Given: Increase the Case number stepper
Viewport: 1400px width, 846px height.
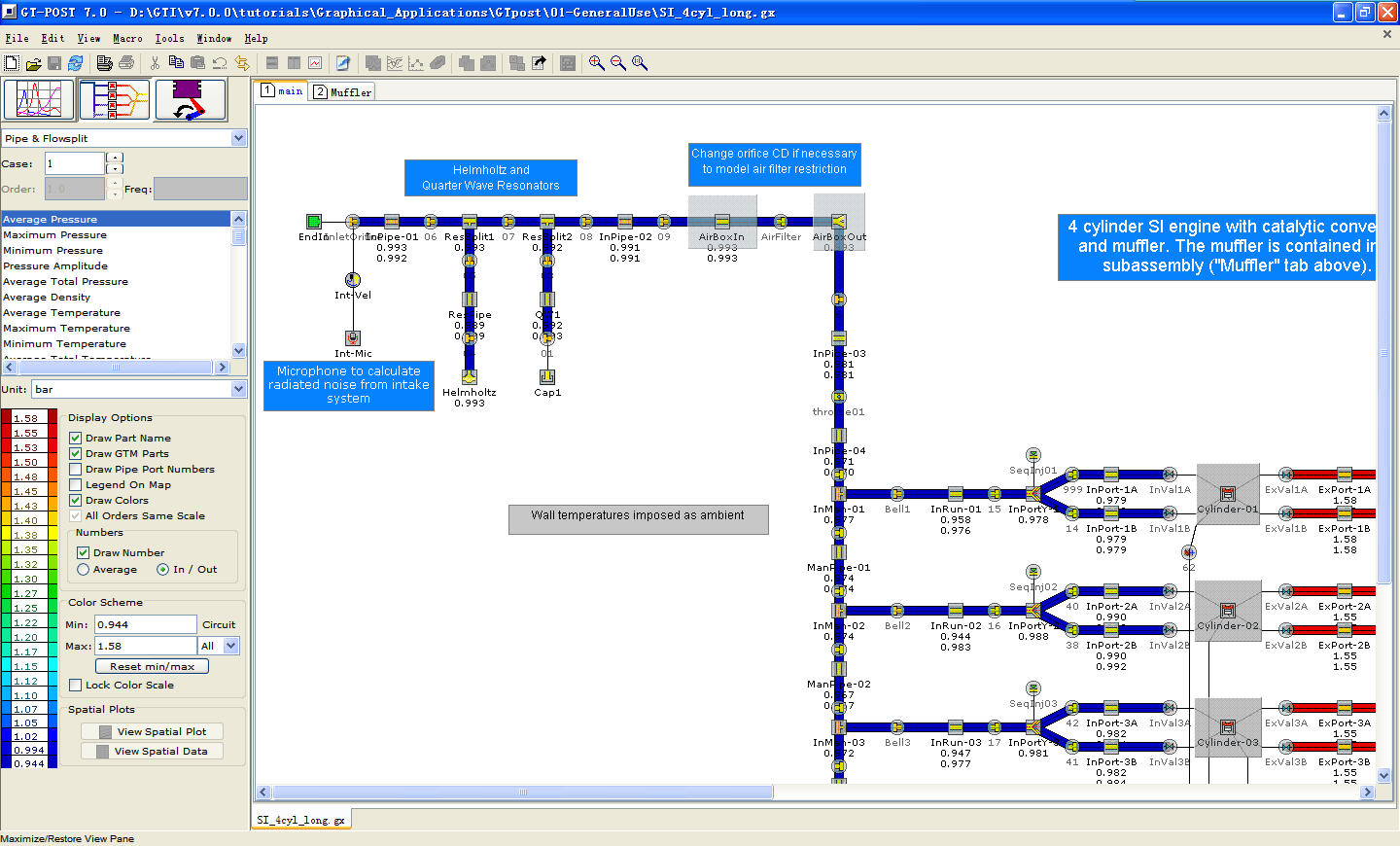Looking at the screenshot, I should pyautogui.click(x=115, y=158).
